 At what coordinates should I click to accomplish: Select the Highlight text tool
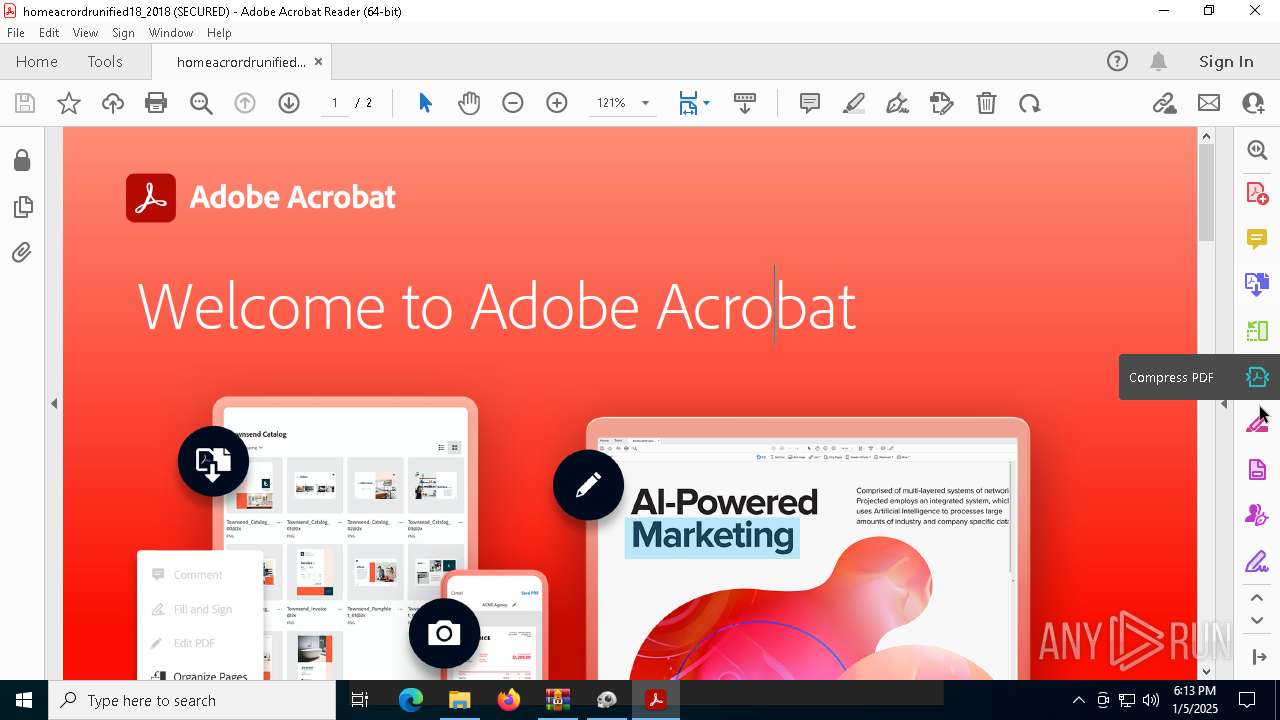coord(854,103)
